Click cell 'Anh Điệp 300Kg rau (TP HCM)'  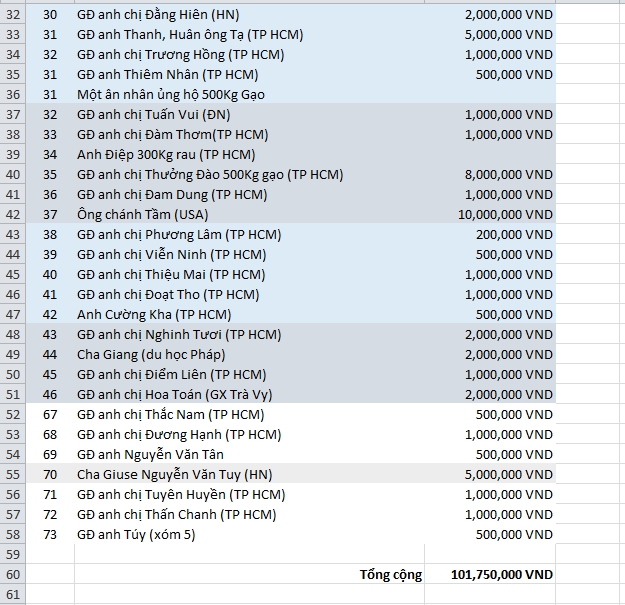(250, 154)
